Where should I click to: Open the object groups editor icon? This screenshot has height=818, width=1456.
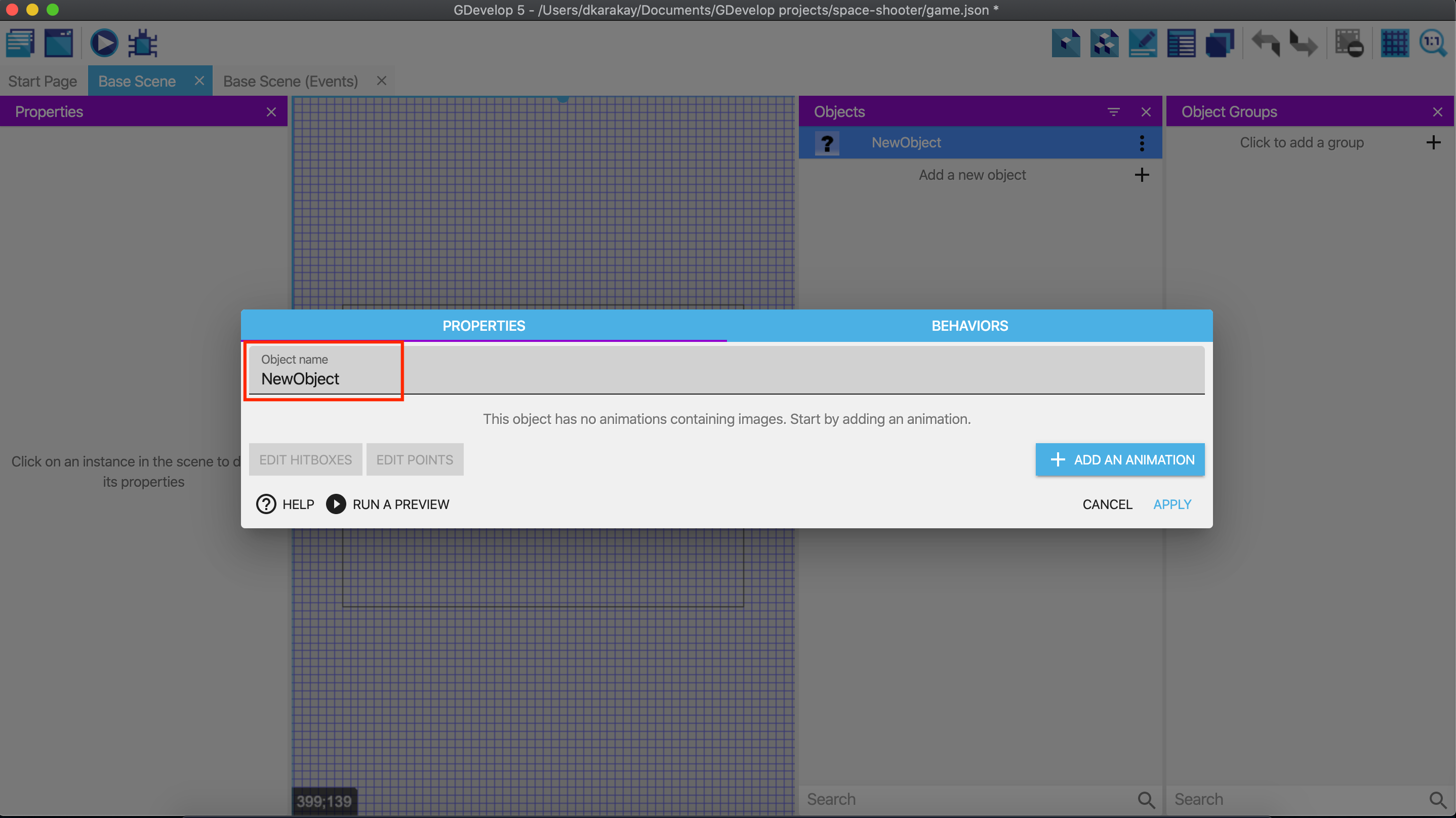click(1104, 43)
